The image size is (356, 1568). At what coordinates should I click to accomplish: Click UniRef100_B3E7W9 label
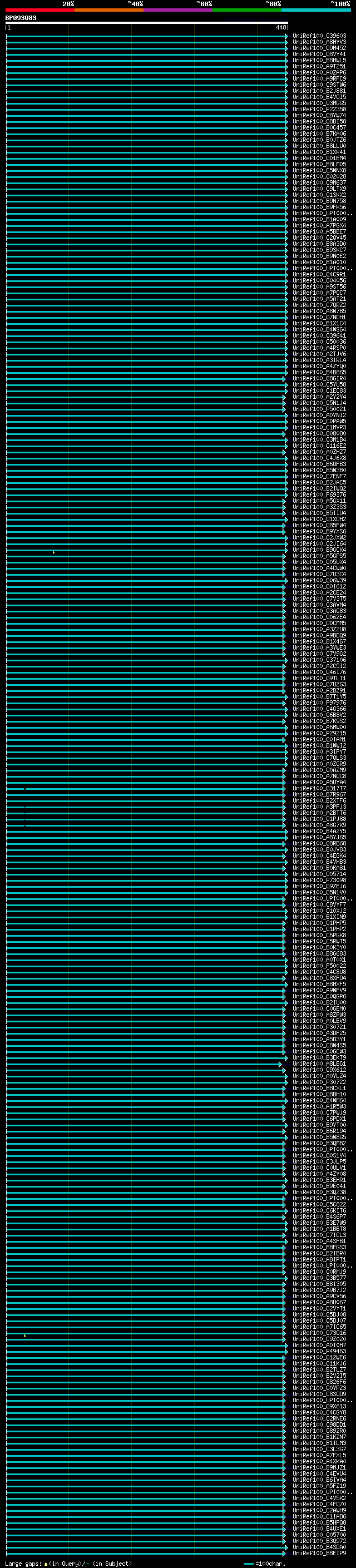(319, 1223)
